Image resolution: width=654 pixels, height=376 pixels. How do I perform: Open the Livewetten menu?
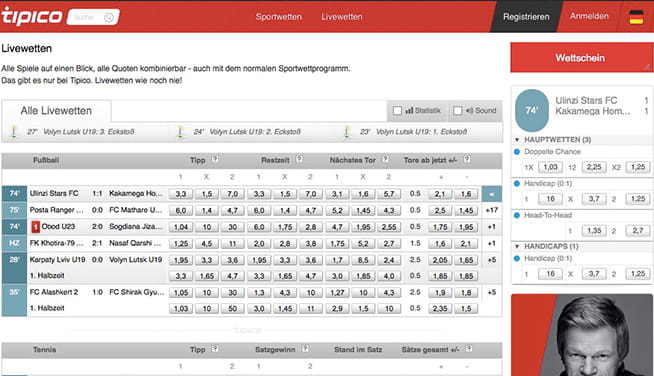click(342, 17)
